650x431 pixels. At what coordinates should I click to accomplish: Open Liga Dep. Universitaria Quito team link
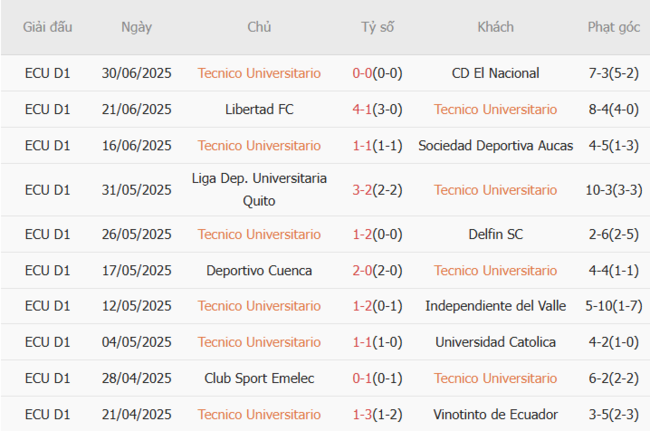(259, 190)
